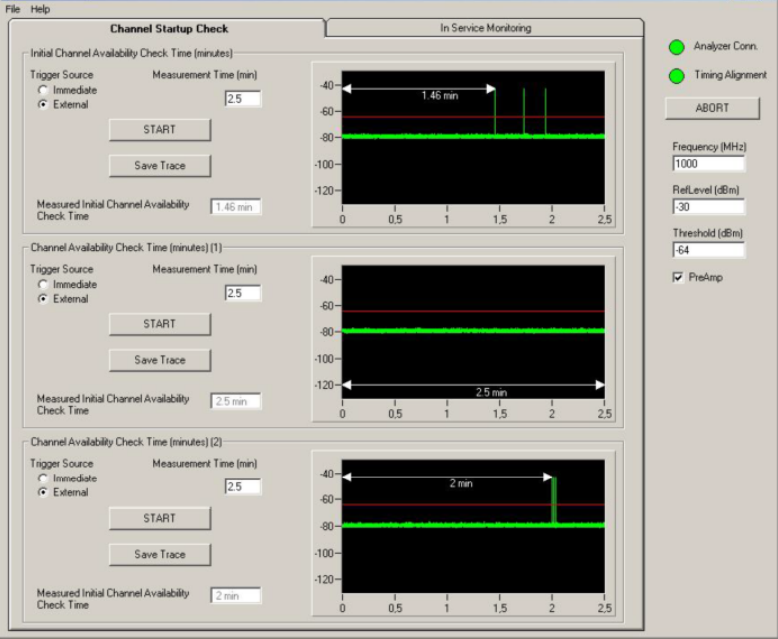The height and width of the screenshot is (639, 778).
Task: Click the RefLevel (dBm) label
Action: 706,190
